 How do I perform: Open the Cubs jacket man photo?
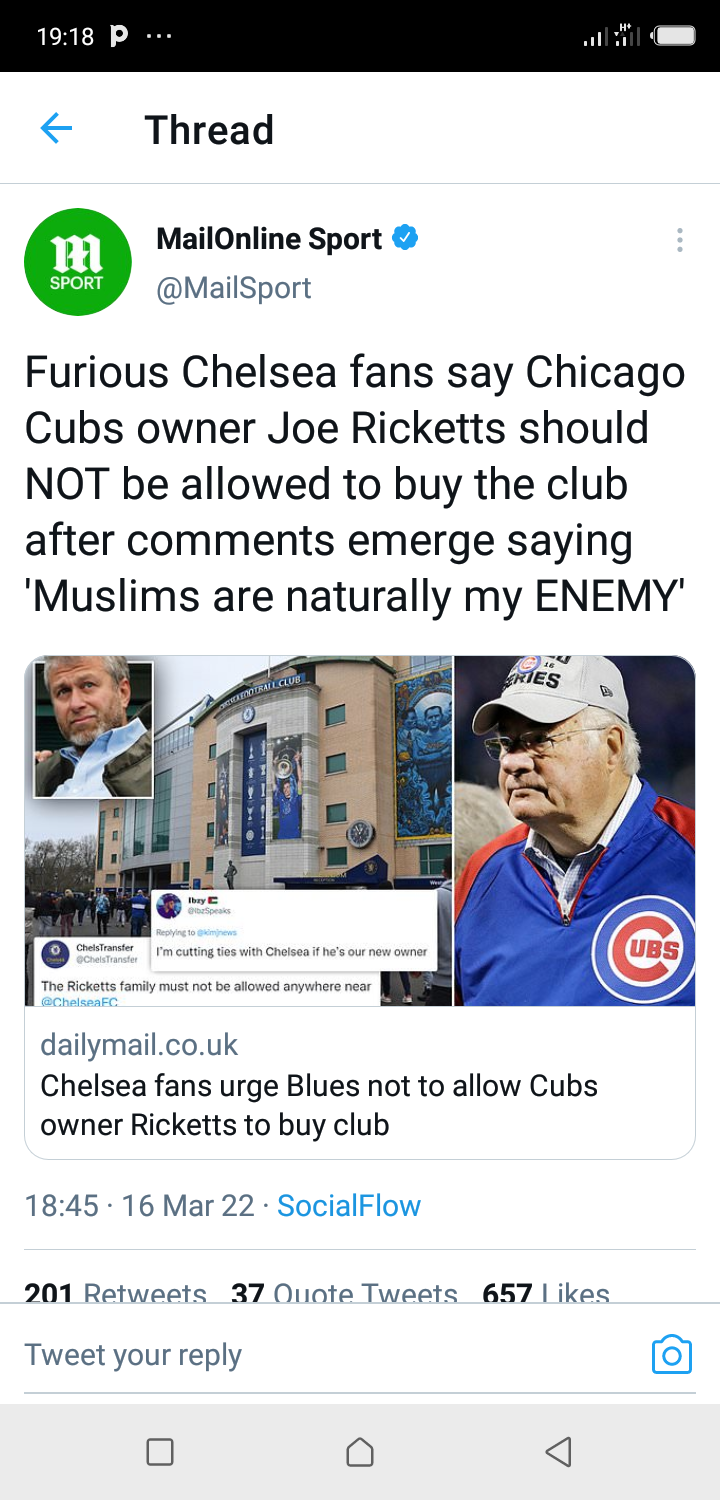[x=575, y=831]
